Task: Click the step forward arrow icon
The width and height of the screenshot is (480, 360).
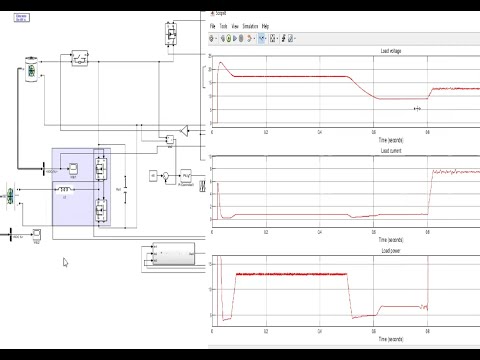Action: [x=235, y=39]
